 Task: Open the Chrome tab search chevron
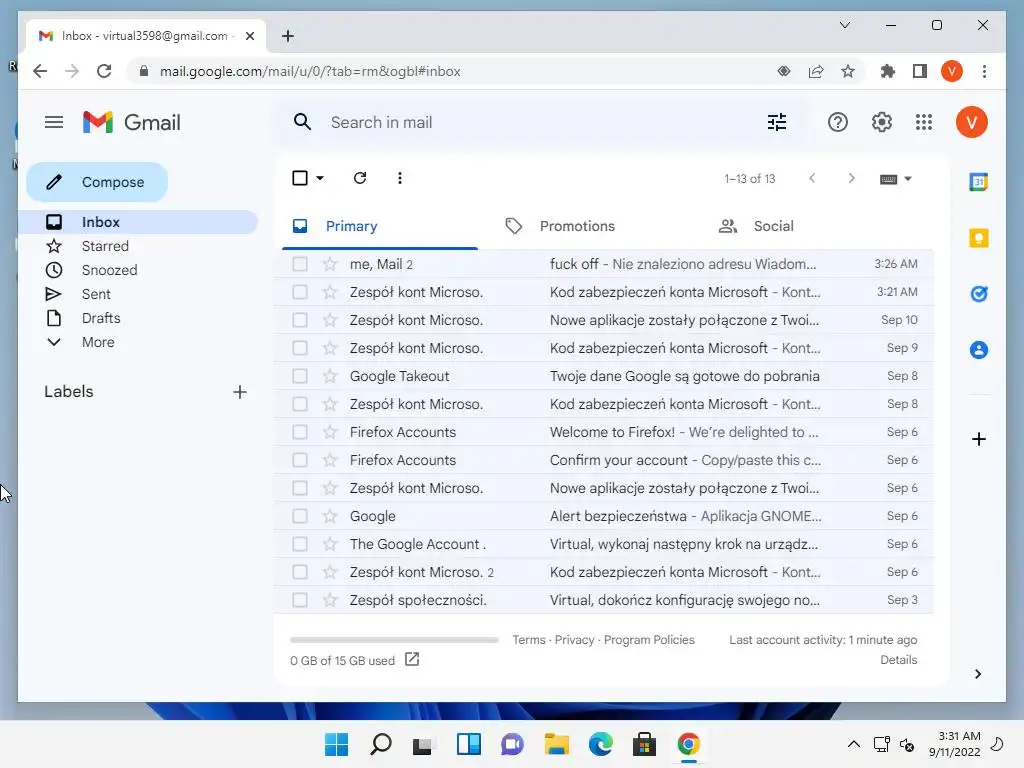pos(844,25)
